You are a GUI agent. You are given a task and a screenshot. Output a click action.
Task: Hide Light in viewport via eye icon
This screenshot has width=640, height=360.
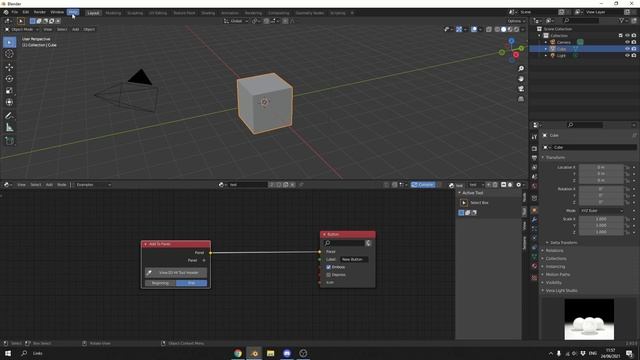(627, 56)
